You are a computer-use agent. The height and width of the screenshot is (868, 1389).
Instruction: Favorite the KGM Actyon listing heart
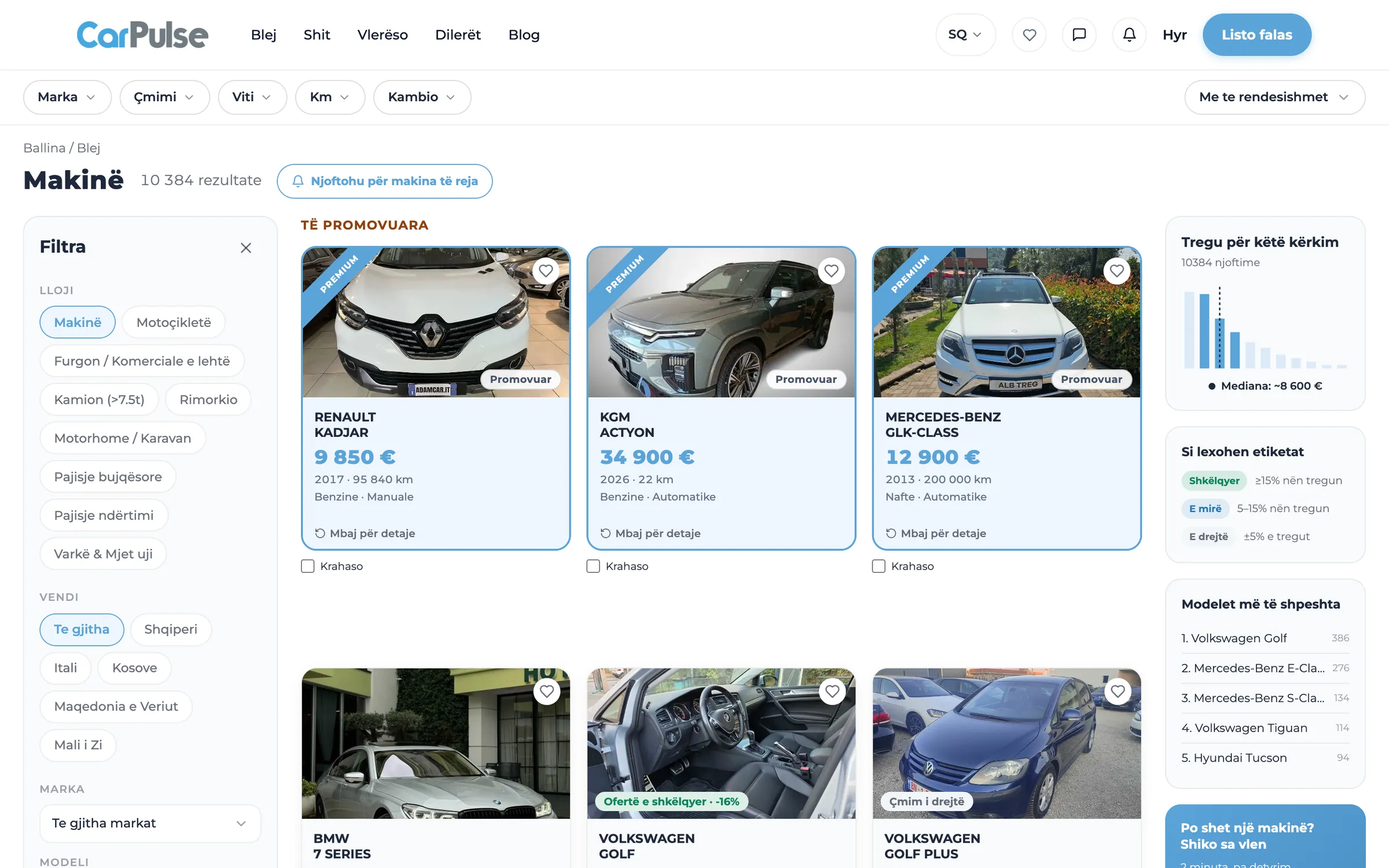[x=831, y=271]
